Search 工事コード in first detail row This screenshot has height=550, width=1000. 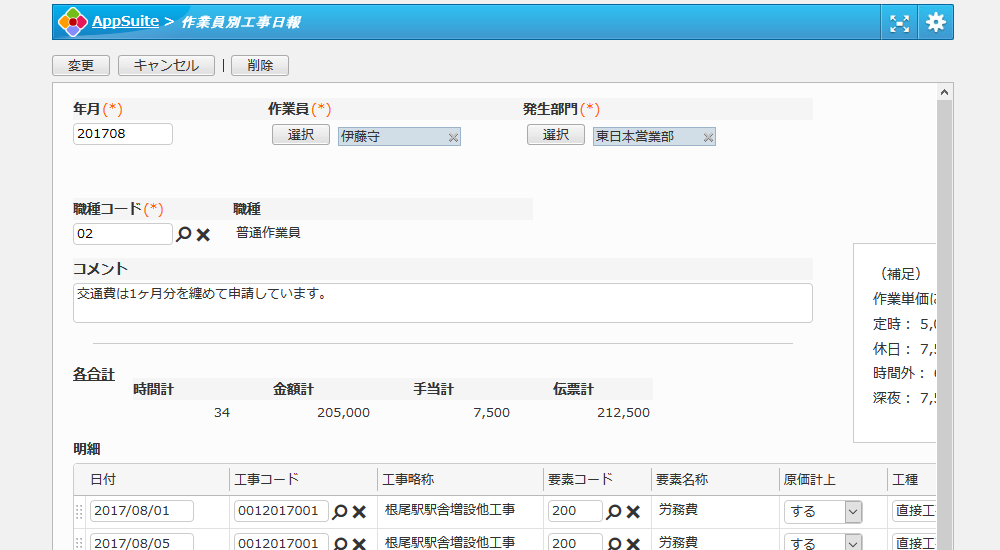(x=340, y=511)
